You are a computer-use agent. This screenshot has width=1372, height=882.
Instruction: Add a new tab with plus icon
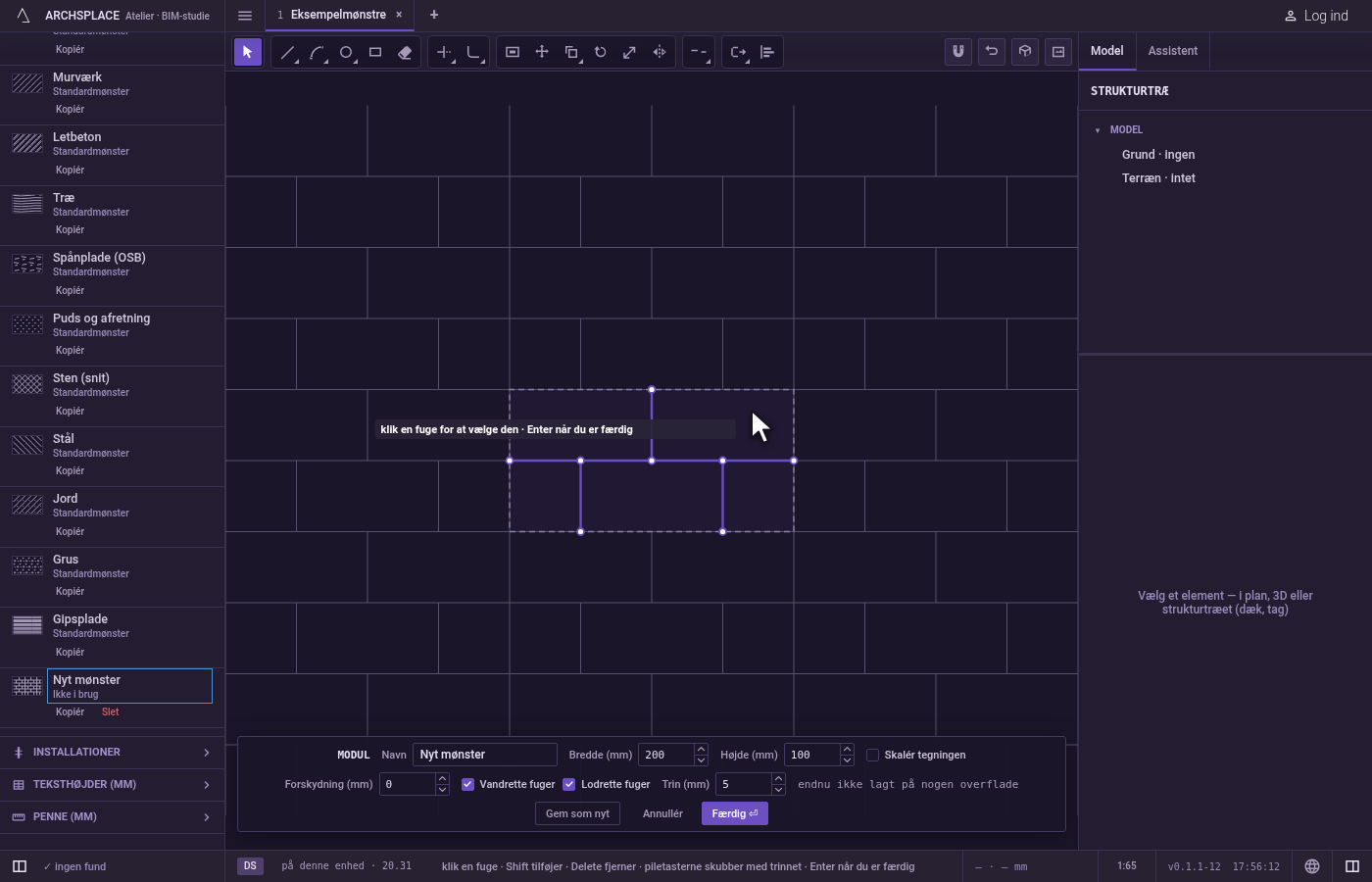coord(434,15)
